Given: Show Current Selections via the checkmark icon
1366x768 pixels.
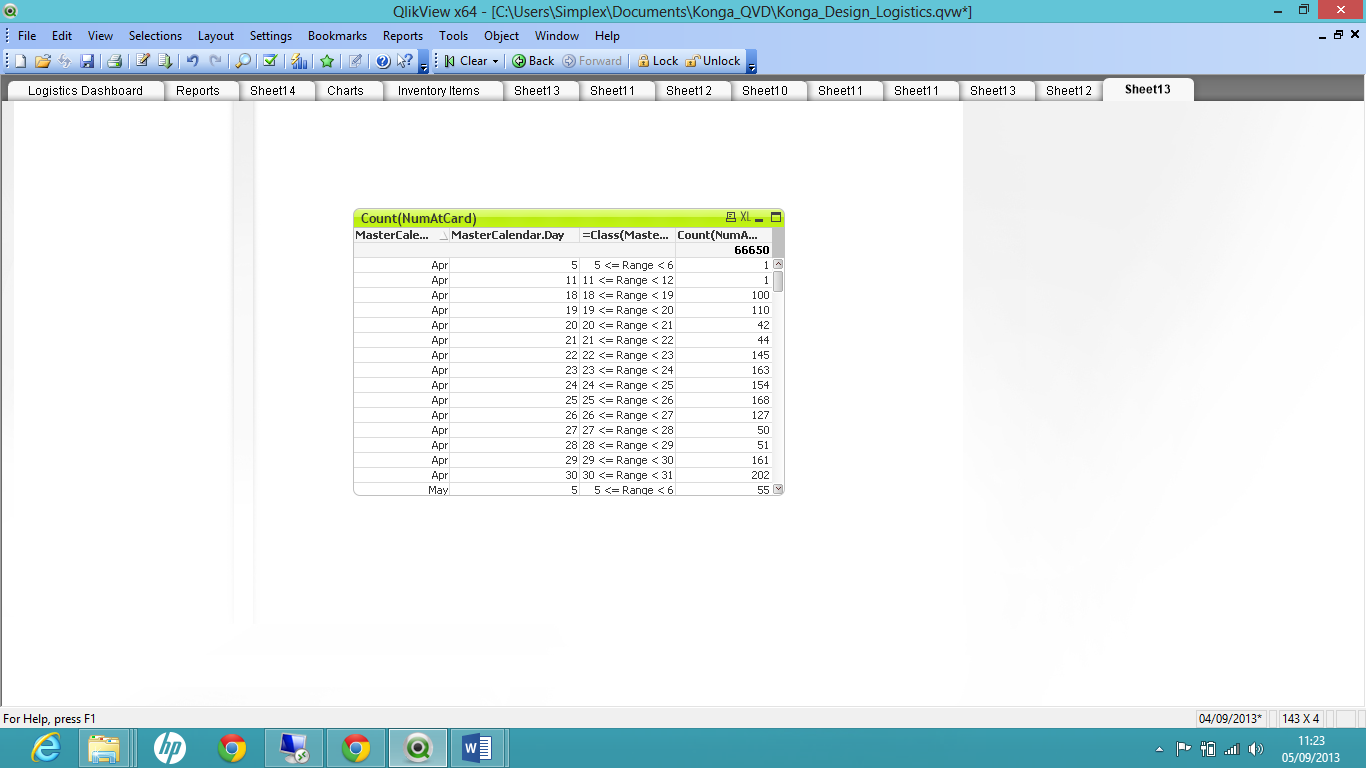Looking at the screenshot, I should 270,61.
